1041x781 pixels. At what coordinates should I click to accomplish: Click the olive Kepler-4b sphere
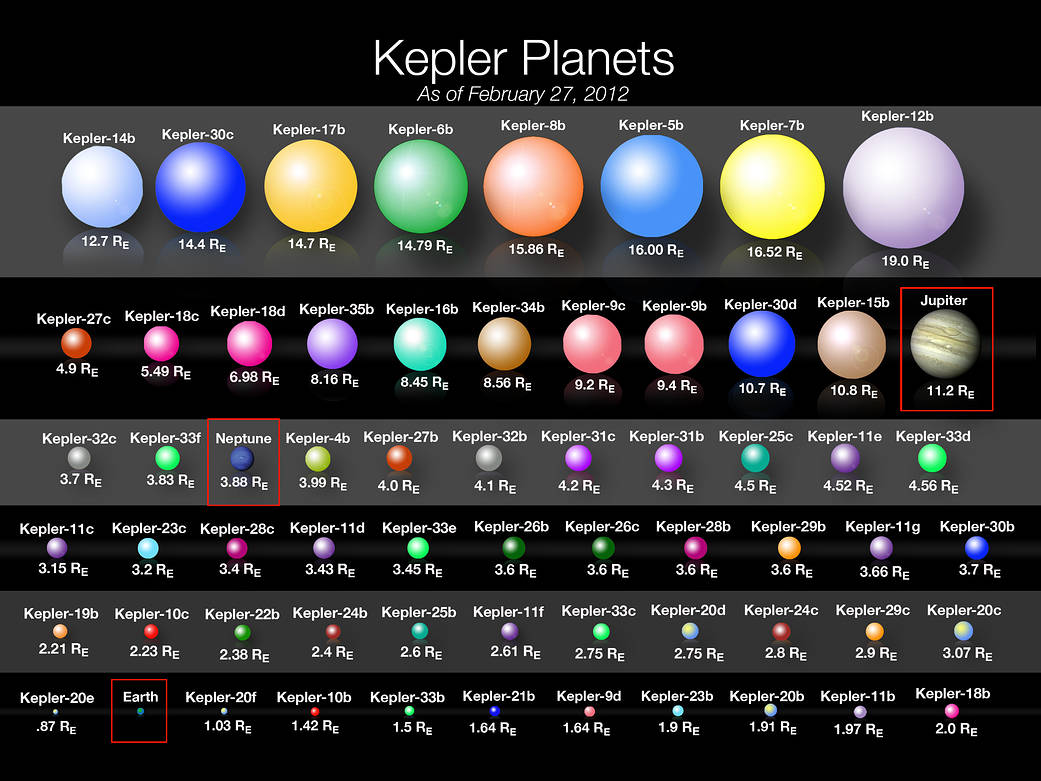tap(317, 459)
